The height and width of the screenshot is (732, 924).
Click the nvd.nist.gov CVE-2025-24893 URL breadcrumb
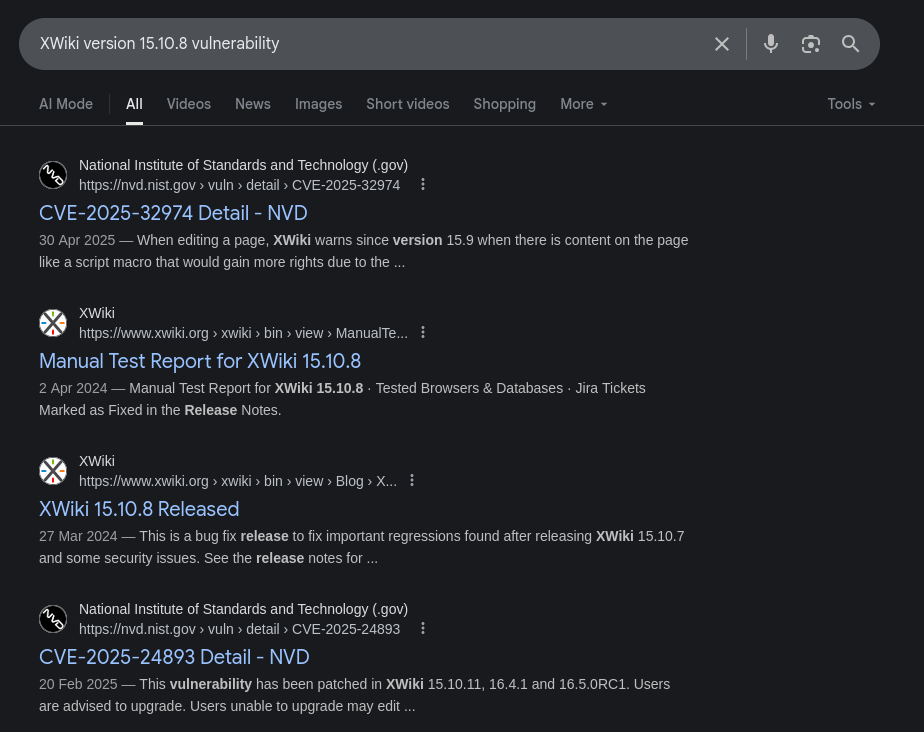click(x=239, y=629)
